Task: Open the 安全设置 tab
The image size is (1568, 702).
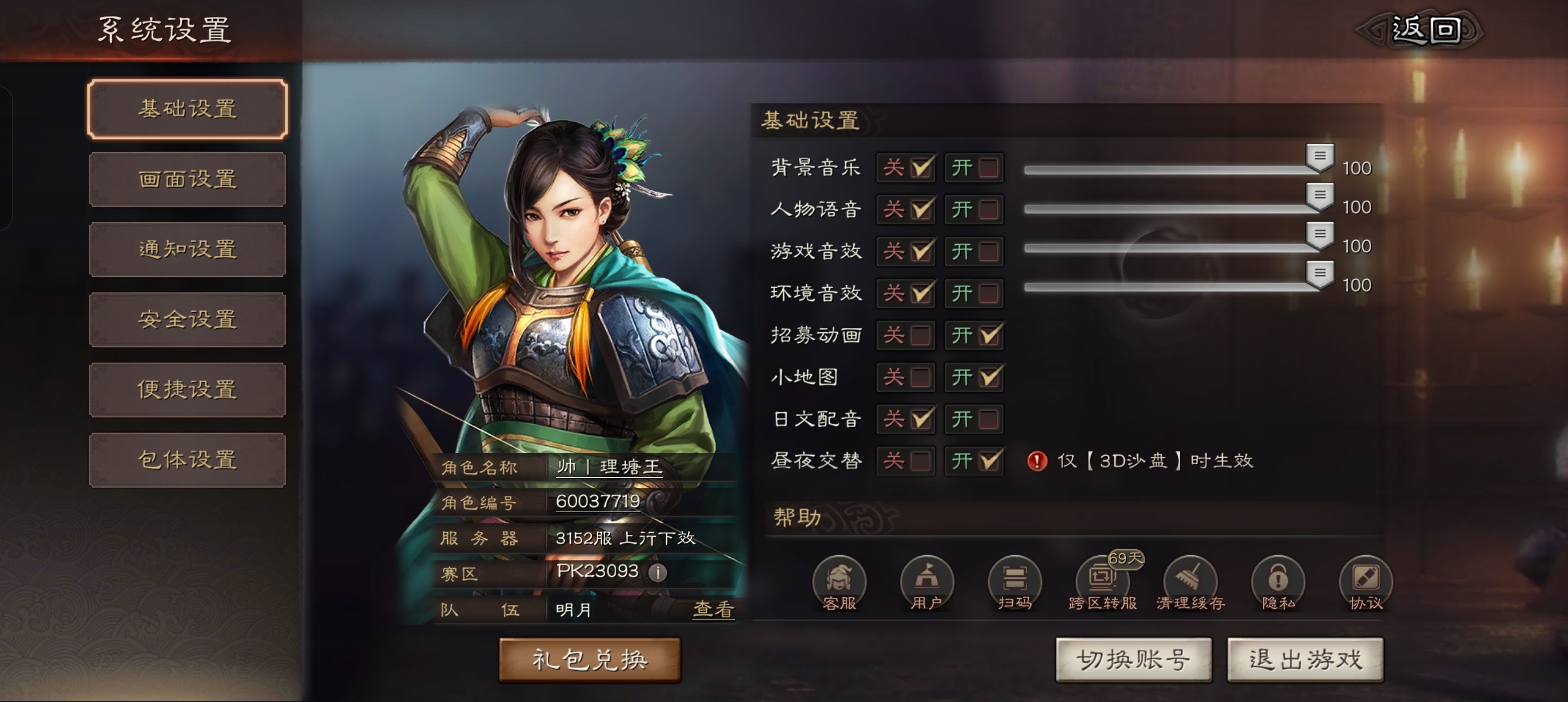Action: (x=187, y=319)
